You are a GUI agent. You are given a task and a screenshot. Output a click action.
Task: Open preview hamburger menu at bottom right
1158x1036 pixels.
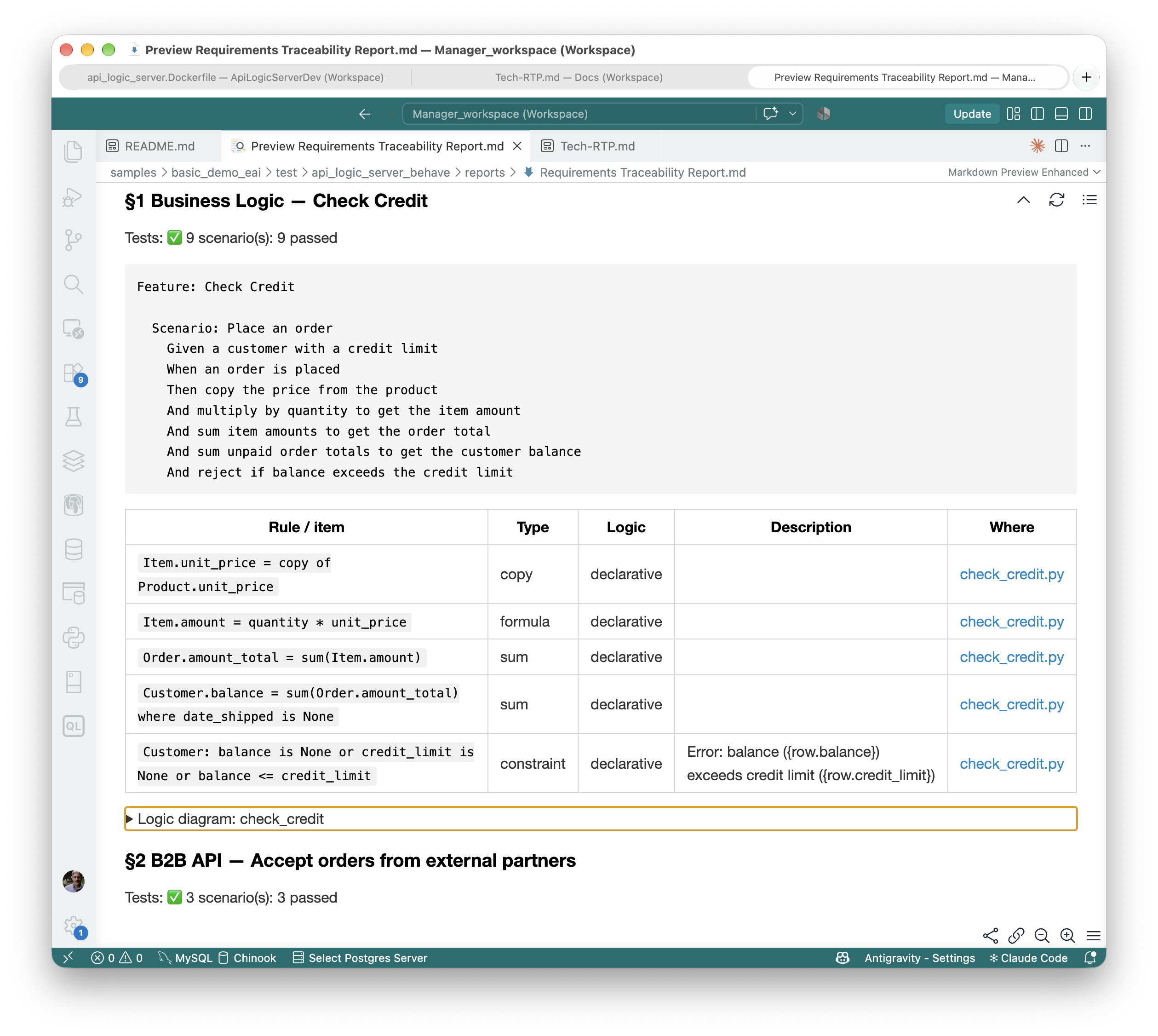[1093, 935]
